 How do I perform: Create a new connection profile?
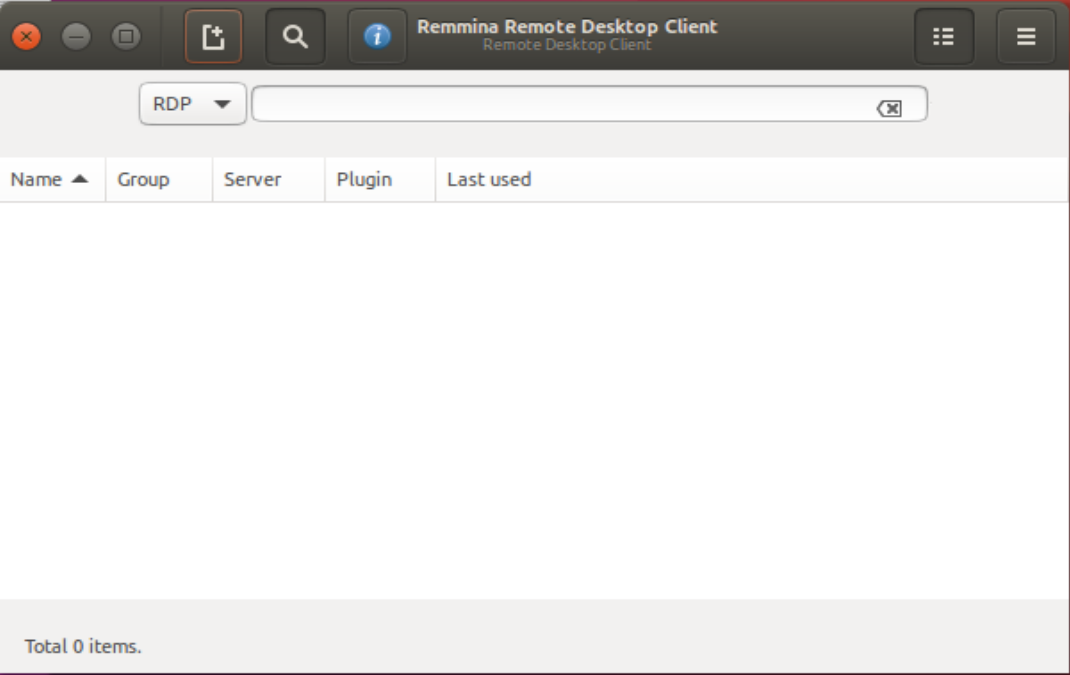(x=213, y=37)
